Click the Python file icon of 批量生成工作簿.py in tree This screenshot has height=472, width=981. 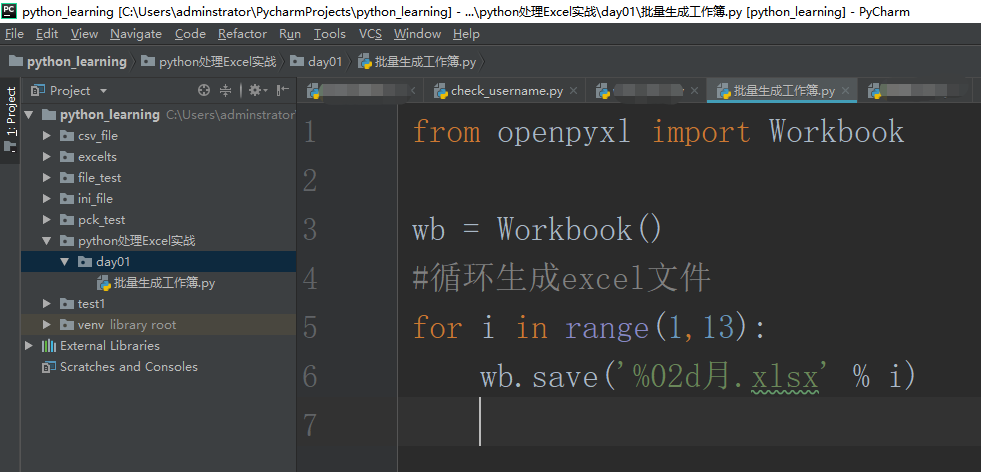click(x=104, y=283)
